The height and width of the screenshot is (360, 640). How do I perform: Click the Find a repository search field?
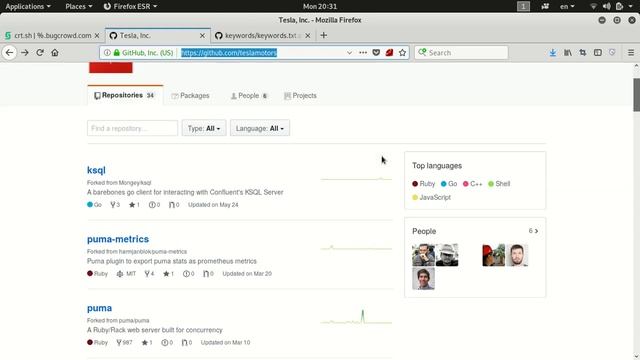click(x=132, y=128)
